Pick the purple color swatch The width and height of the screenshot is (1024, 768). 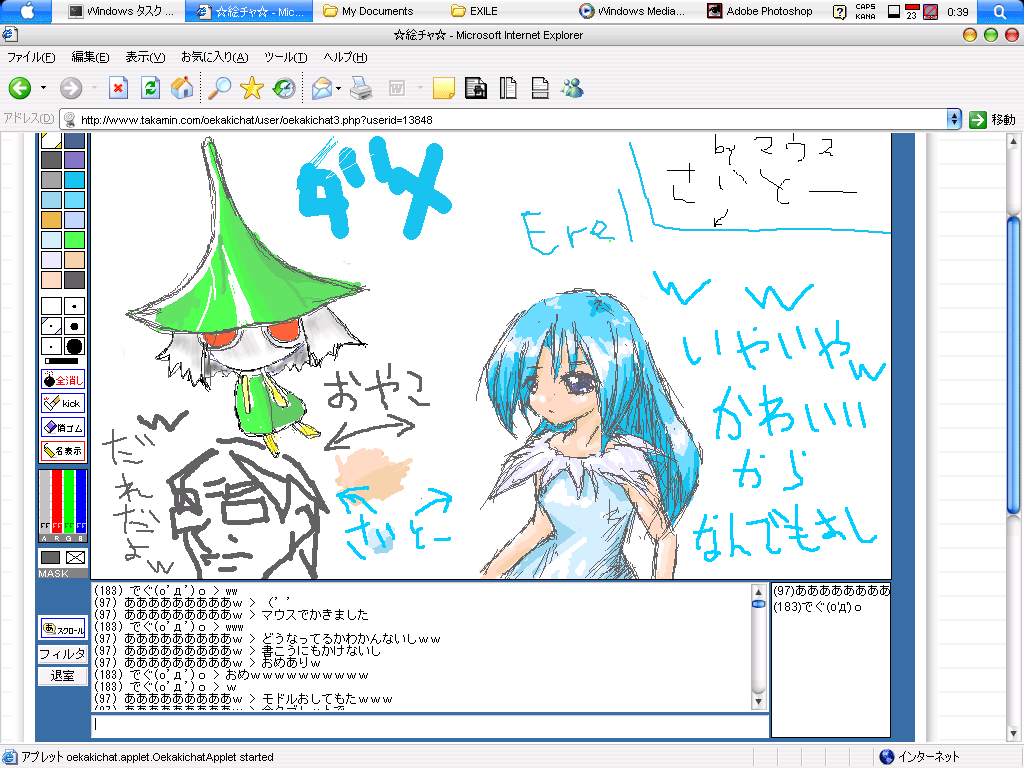74,159
